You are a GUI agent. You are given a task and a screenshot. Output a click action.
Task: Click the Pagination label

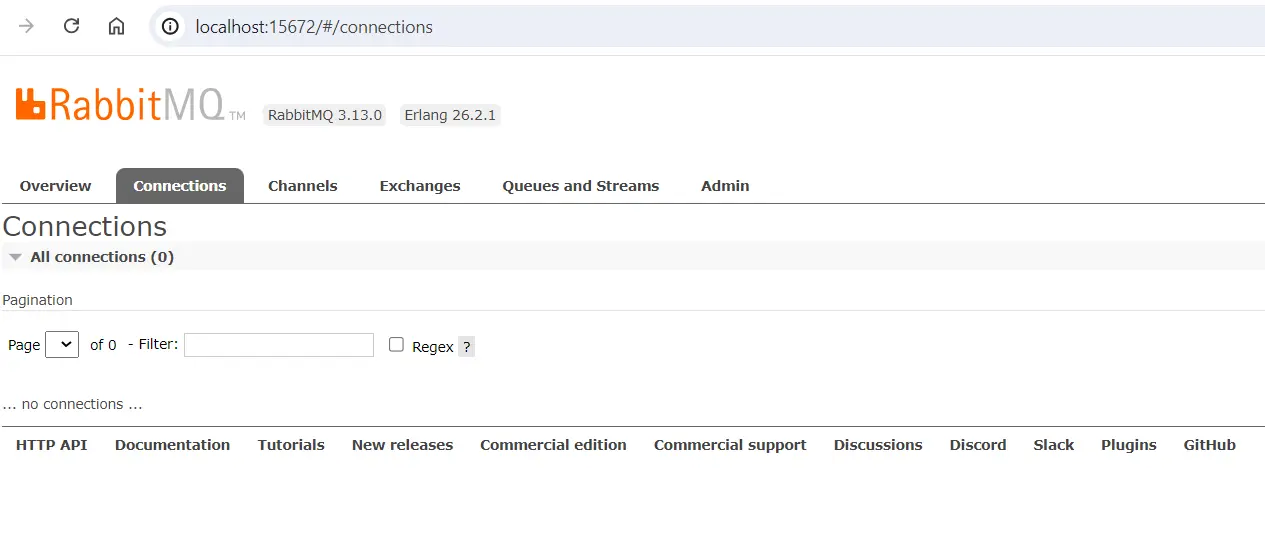pyautogui.click(x=38, y=300)
